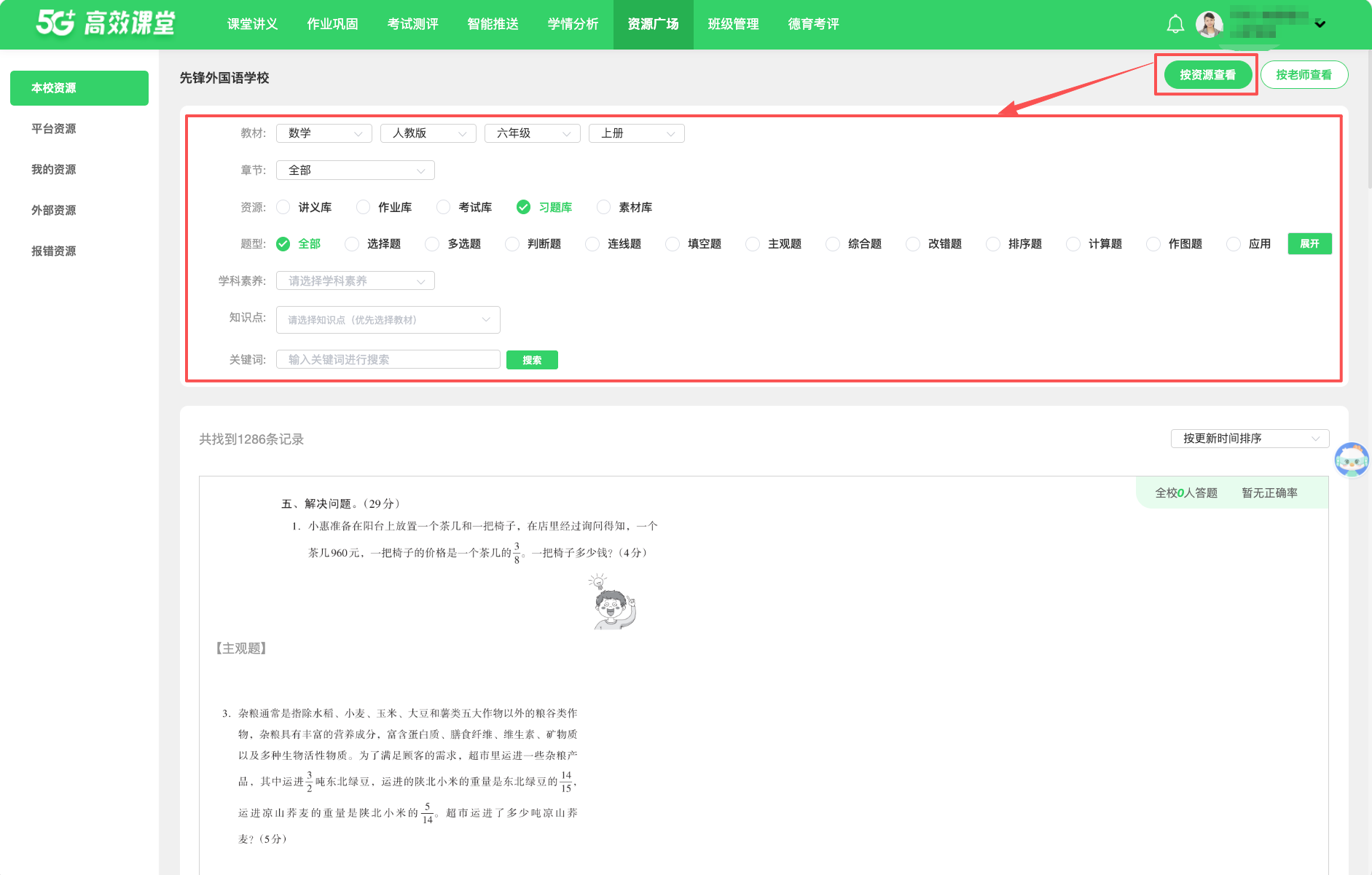The width and height of the screenshot is (1372, 875).
Task: Open the 智能推送 nav tab
Action: point(493,24)
